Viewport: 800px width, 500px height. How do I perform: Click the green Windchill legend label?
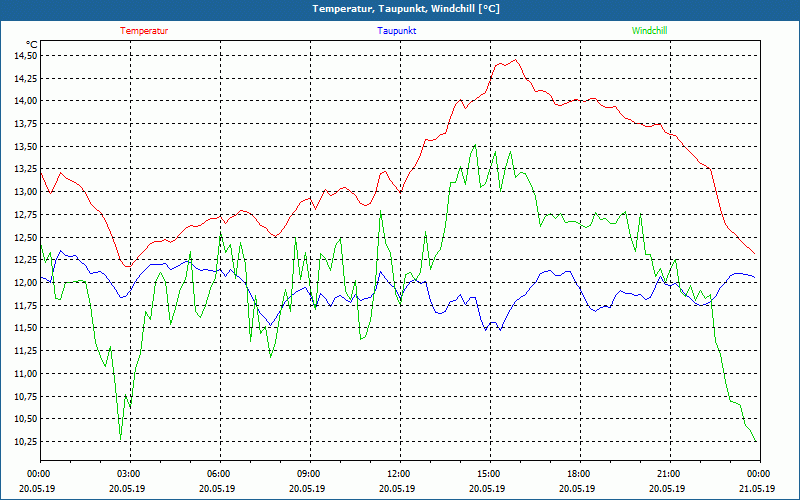pos(649,31)
